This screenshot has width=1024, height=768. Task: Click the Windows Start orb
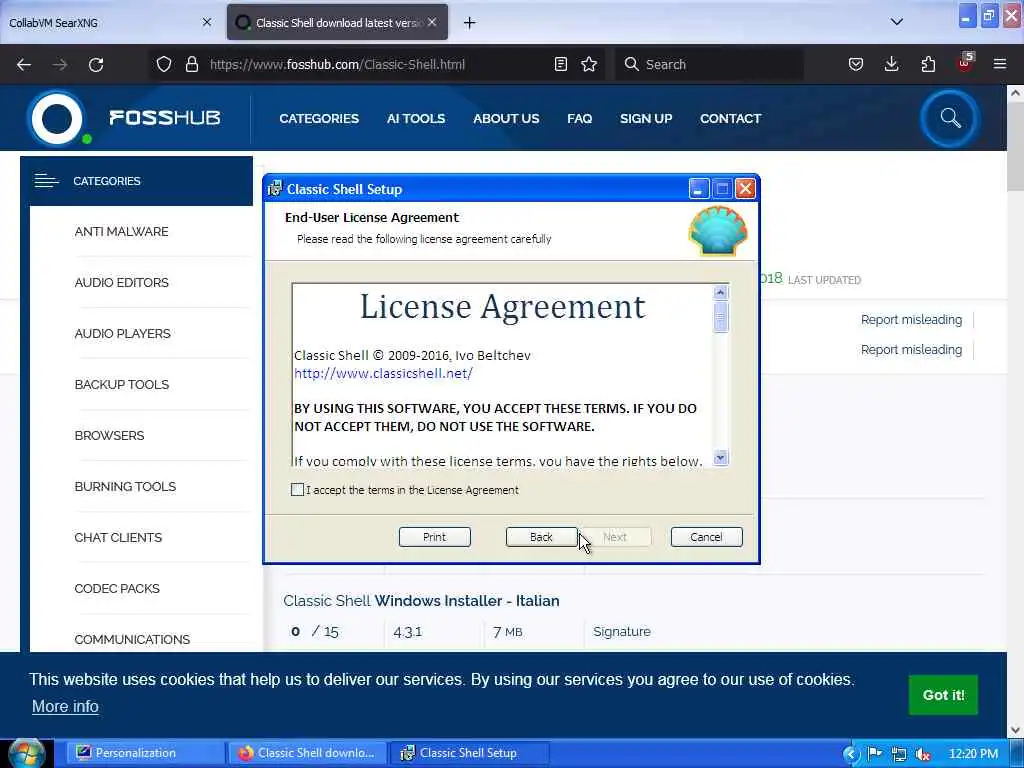pyautogui.click(x=26, y=753)
